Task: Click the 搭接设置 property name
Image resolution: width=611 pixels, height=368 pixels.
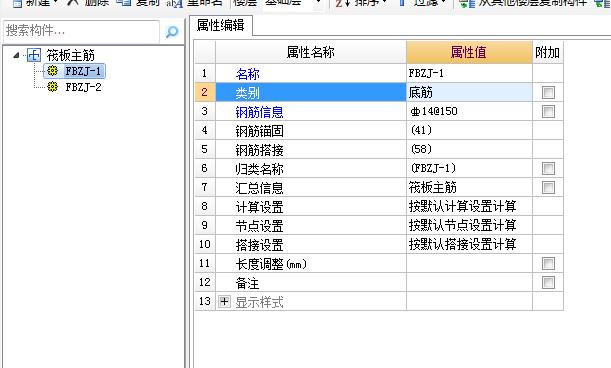Action: [x=259, y=245]
